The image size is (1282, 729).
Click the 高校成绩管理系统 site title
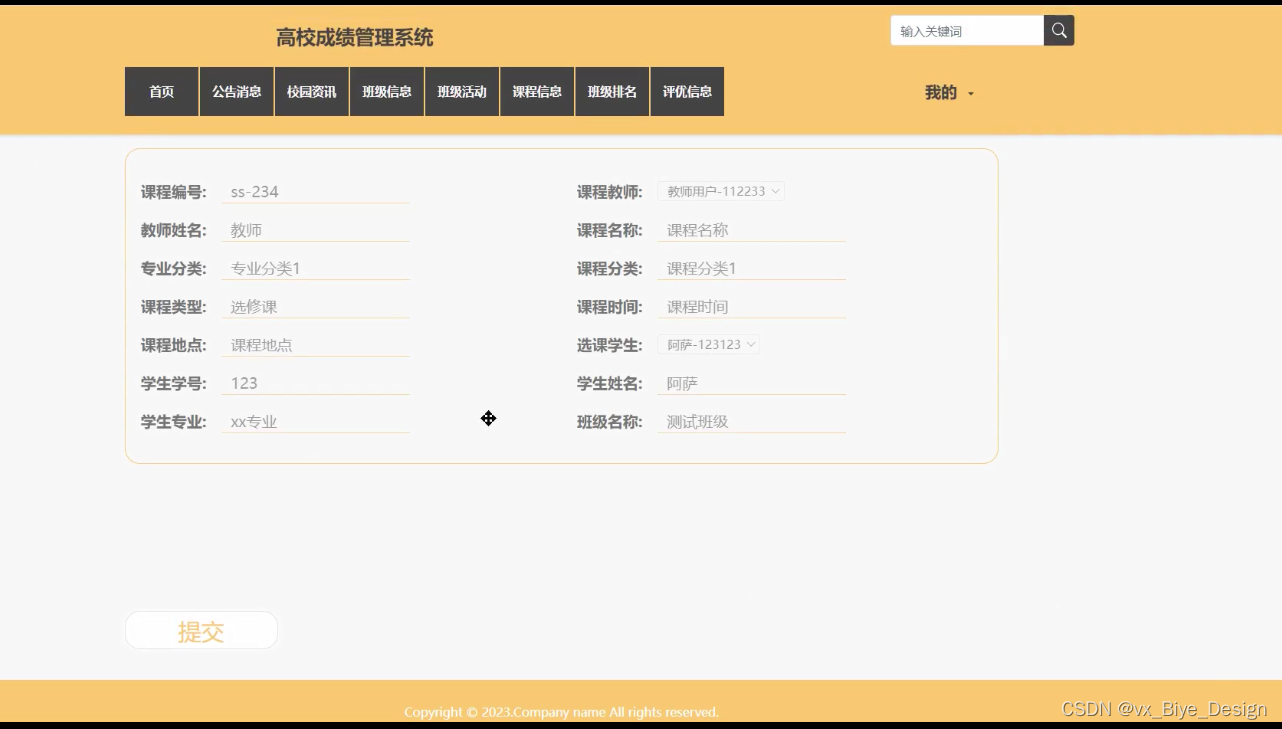click(352, 37)
